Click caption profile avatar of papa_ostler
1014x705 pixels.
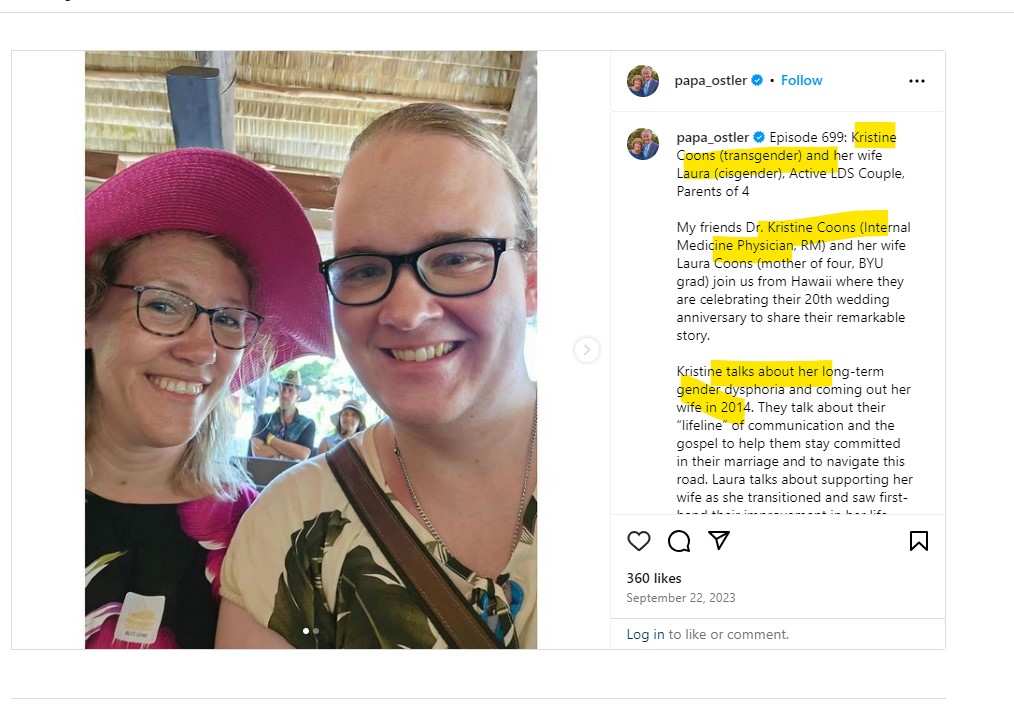click(643, 144)
